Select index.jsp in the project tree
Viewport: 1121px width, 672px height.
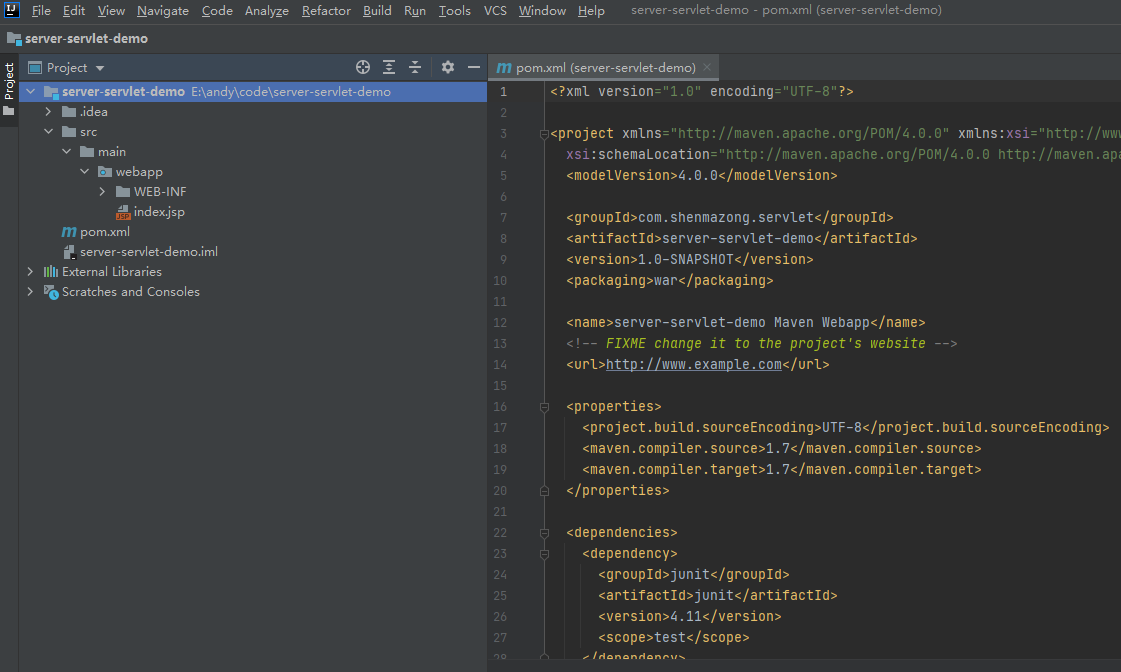[x=159, y=212]
